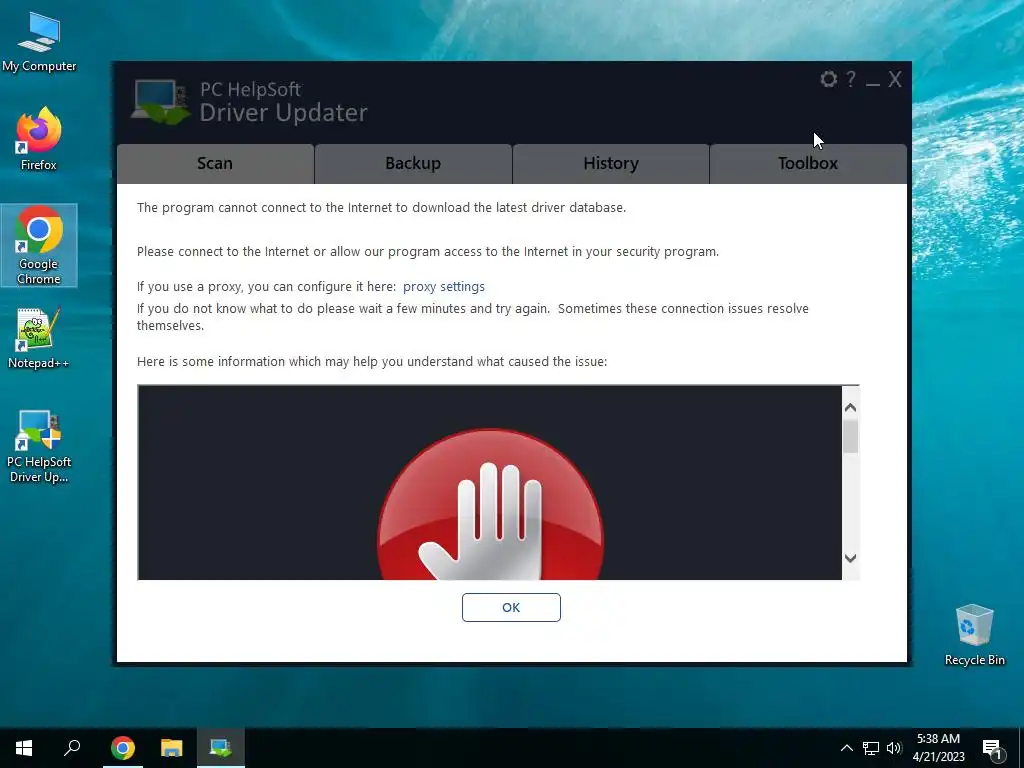Screen dimensions: 1024x768
Task: Click 'Please connect to the Internet' message line
Action: pyautogui.click(x=428, y=251)
